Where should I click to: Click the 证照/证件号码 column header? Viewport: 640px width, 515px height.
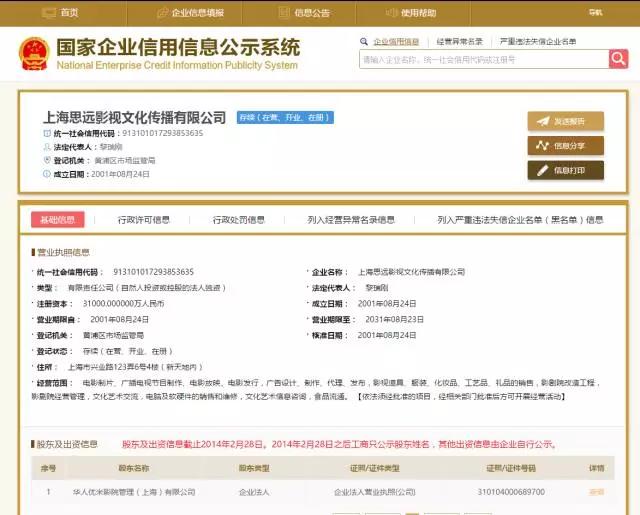(511, 468)
